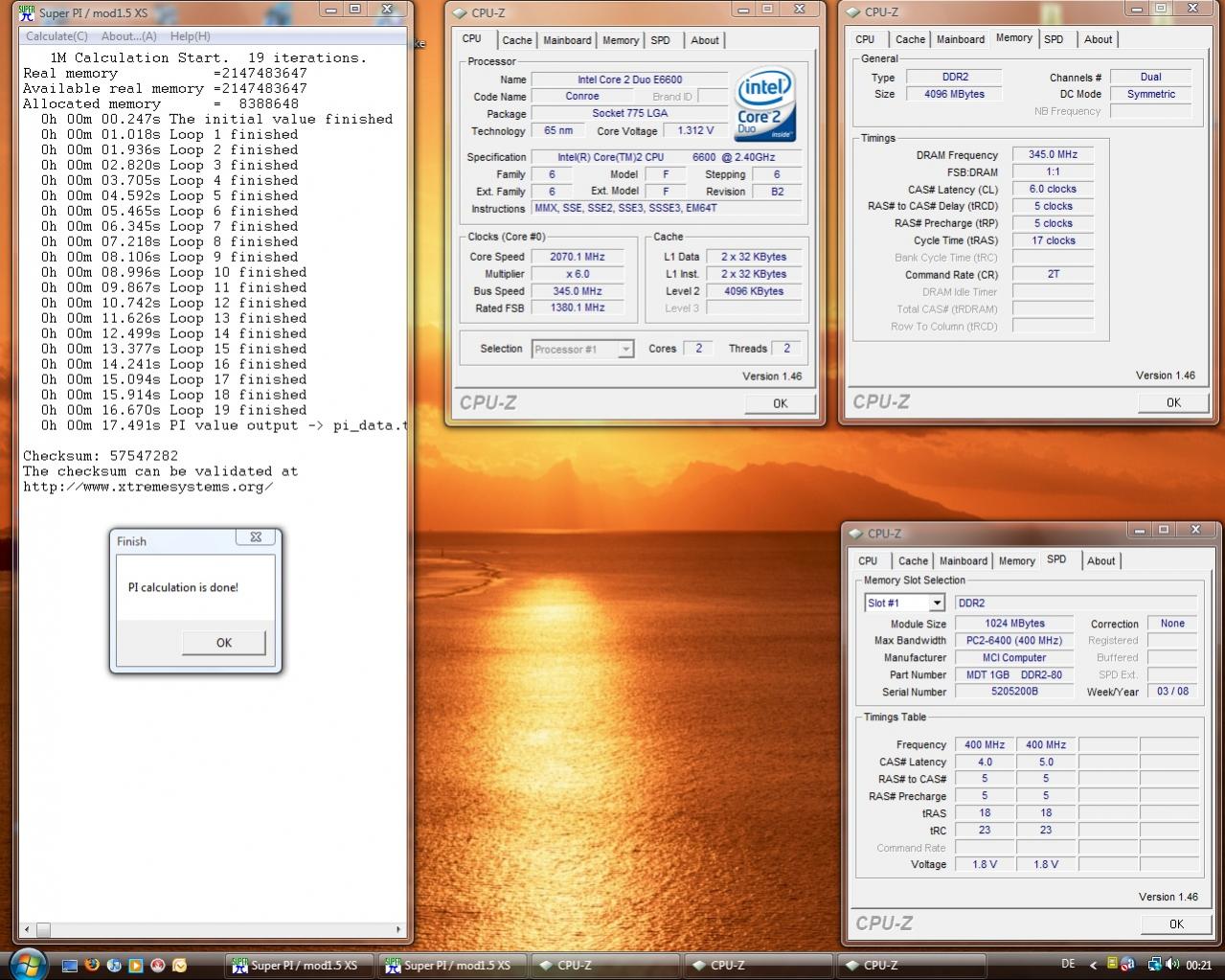
Task: Click the volume icon in system tray
Action: [1173, 964]
